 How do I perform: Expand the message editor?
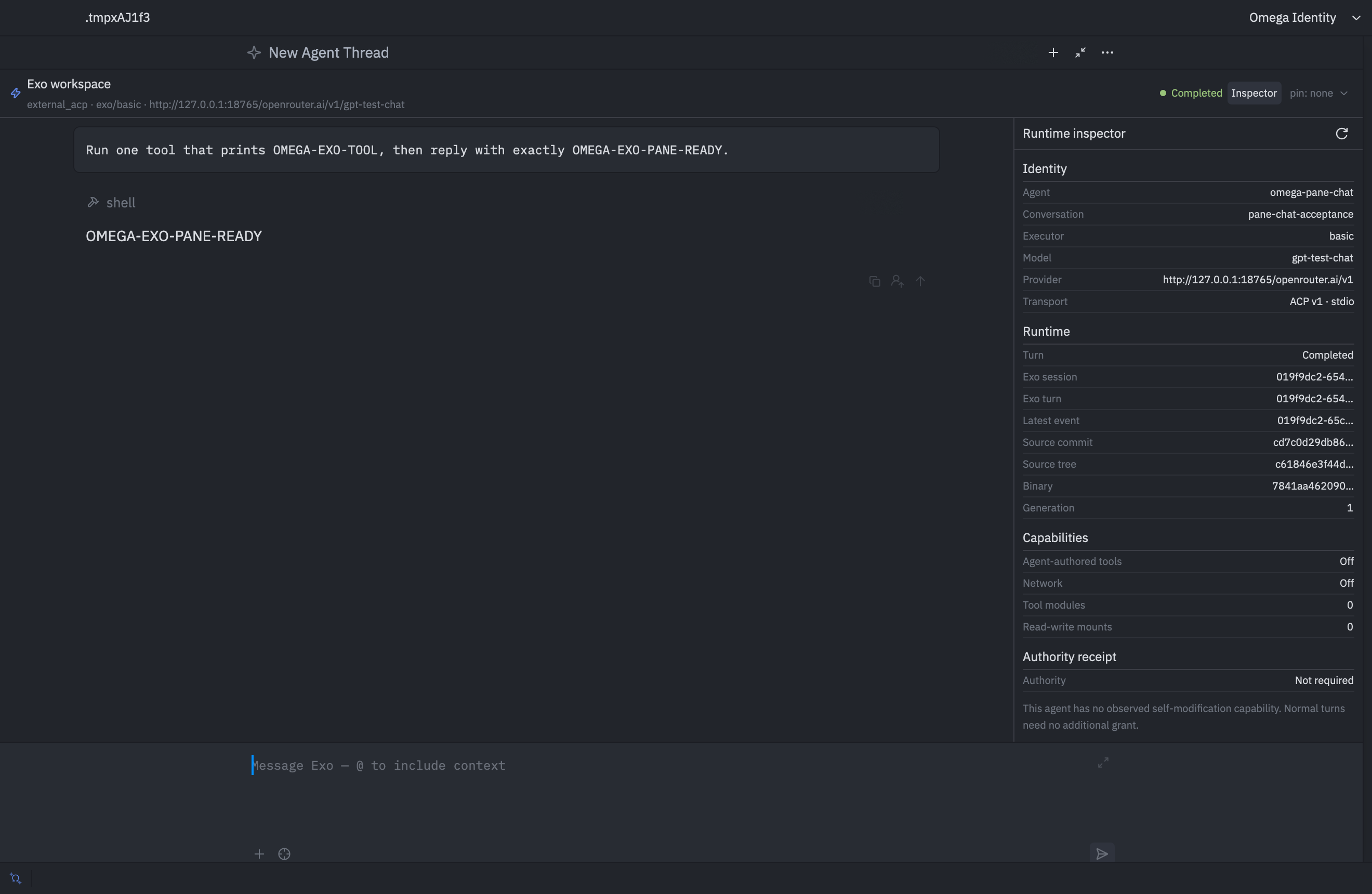(1103, 762)
